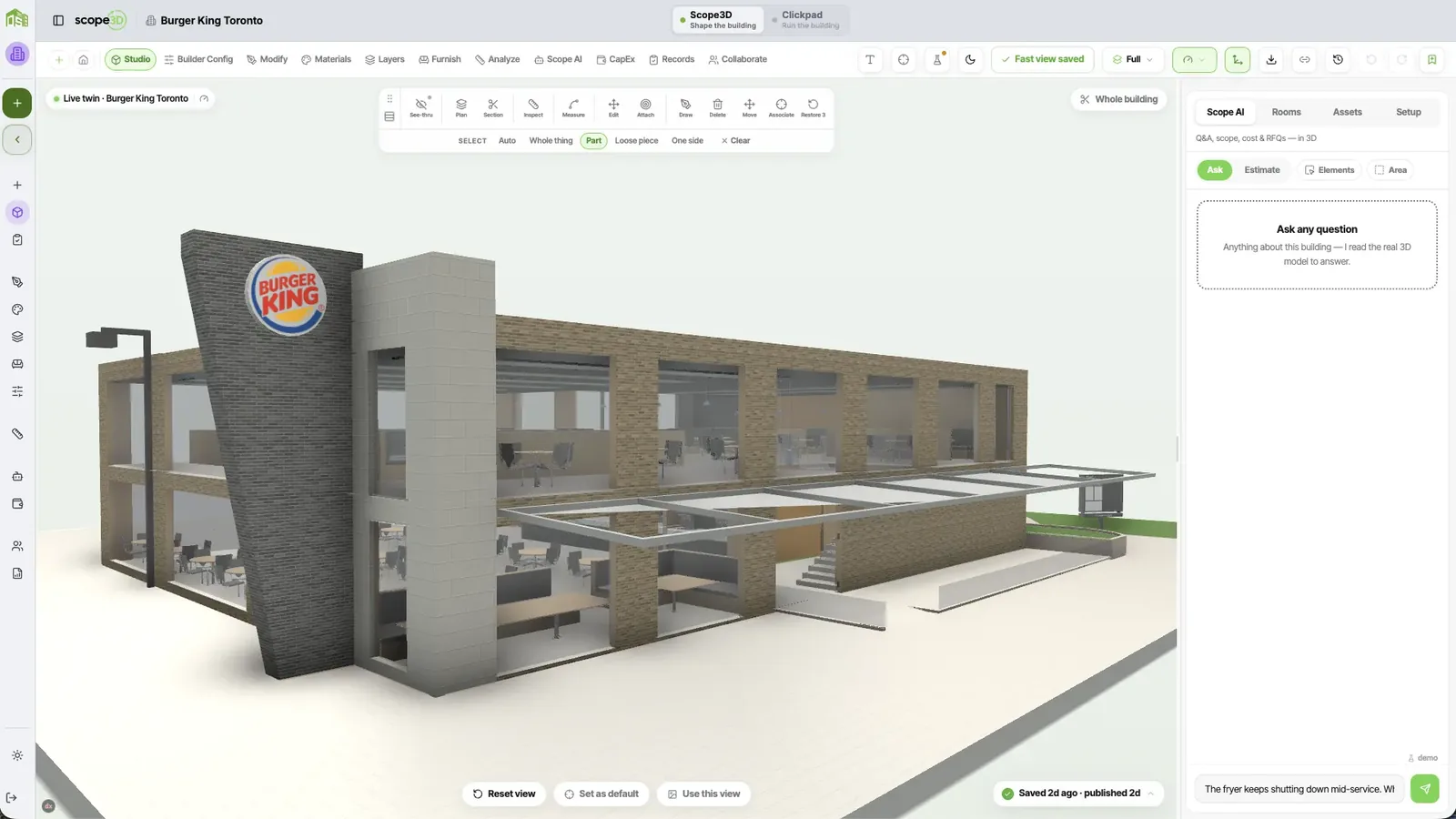Image resolution: width=1456 pixels, height=819 pixels.
Task: Copy the share link icon
Action: point(1304,60)
